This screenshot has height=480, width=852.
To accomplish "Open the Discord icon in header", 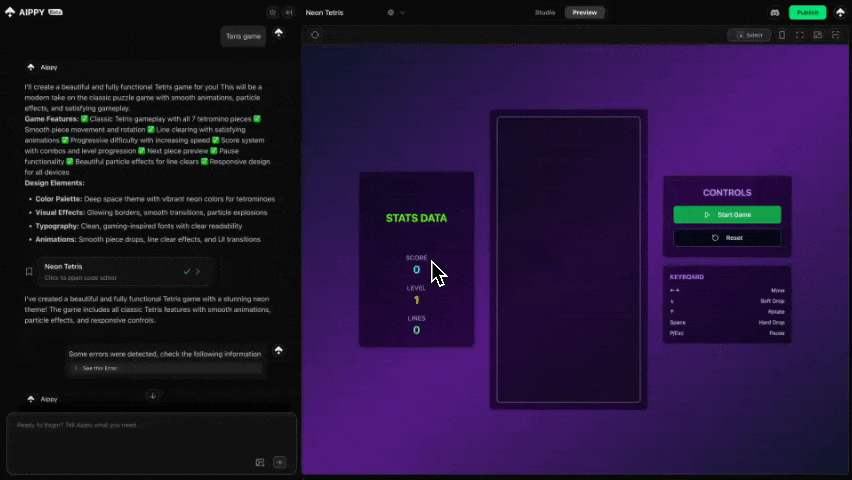I will coord(775,13).
